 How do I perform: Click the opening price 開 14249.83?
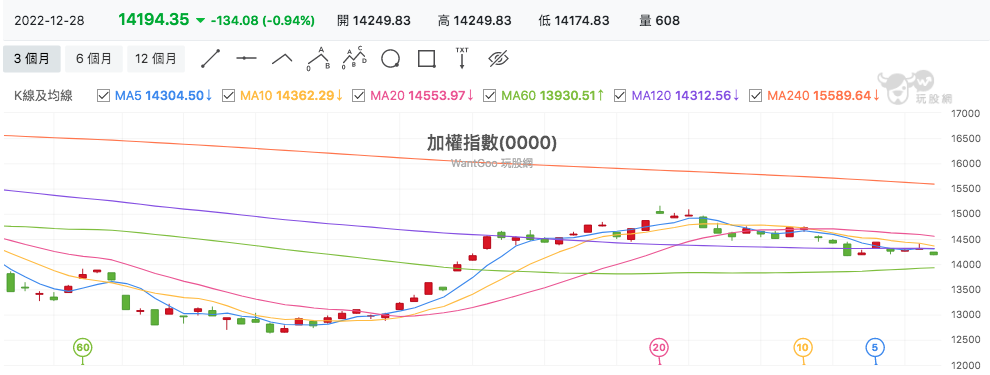tap(374, 20)
